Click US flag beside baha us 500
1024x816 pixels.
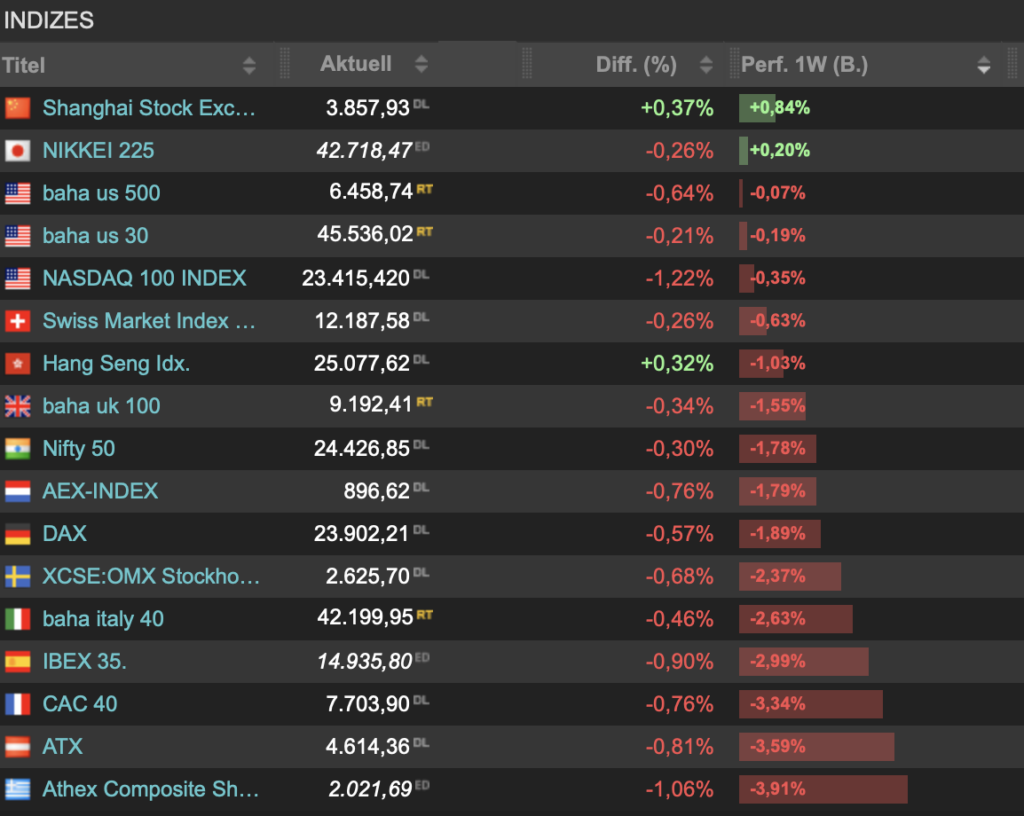pyautogui.click(x=18, y=193)
